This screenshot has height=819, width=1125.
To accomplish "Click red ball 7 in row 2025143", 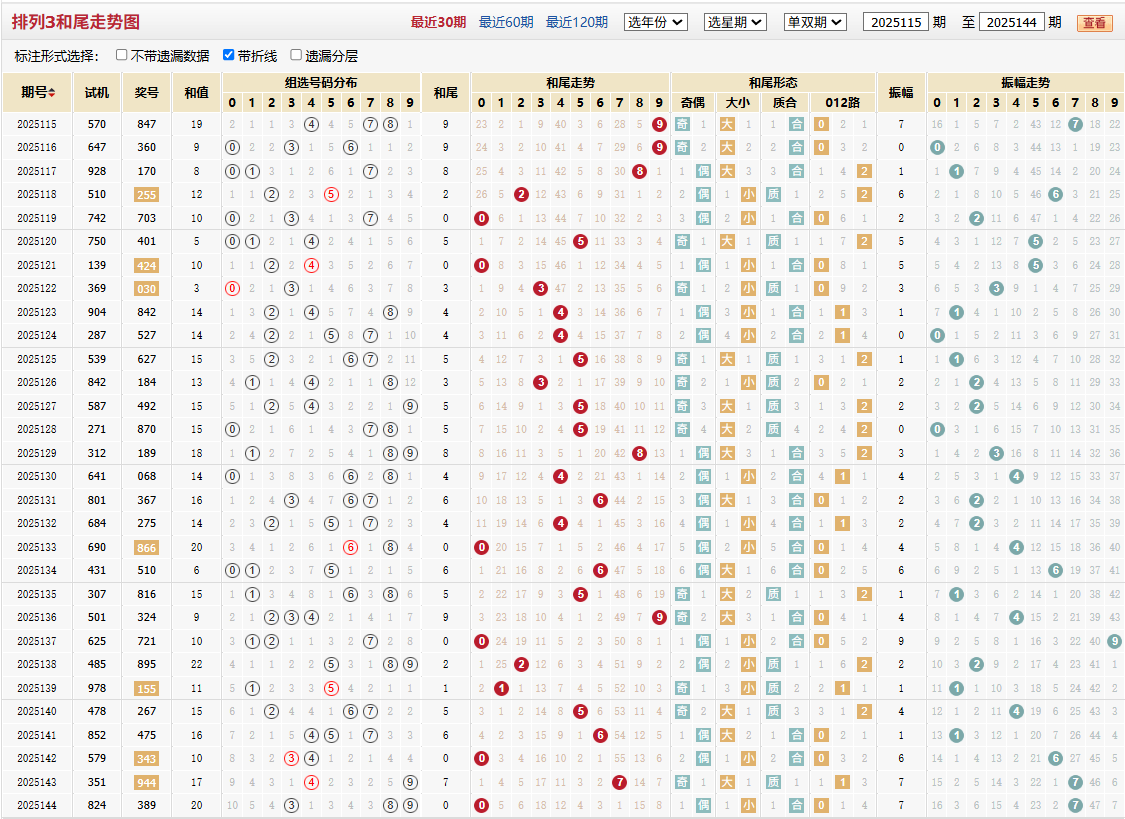I will point(620,782).
